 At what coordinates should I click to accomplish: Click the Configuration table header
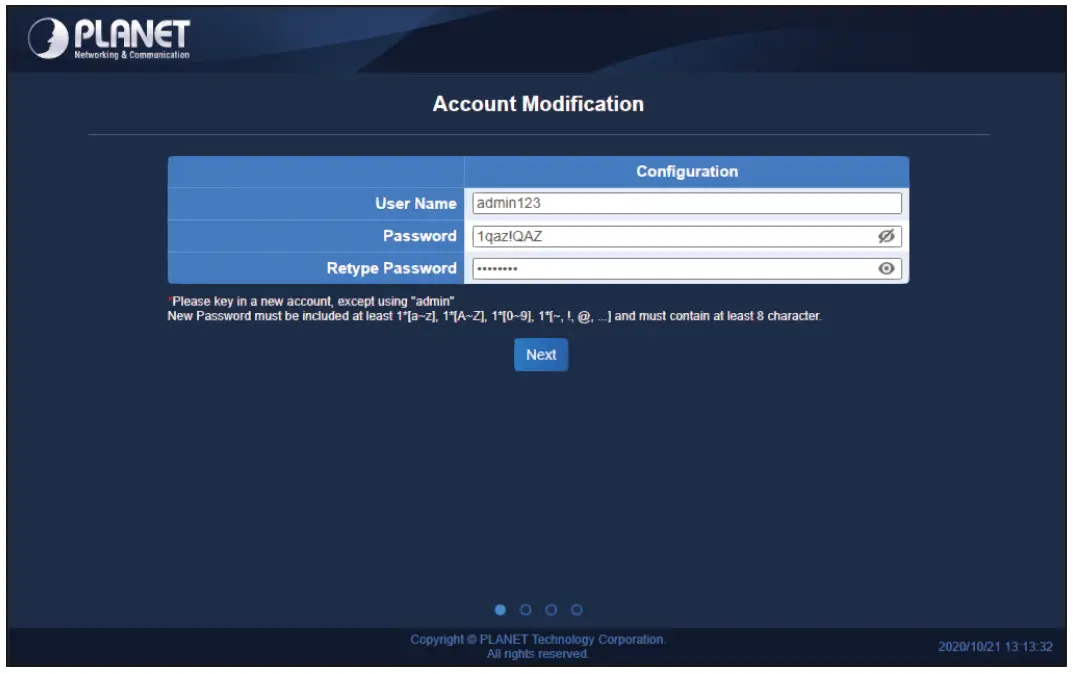pyautogui.click(x=688, y=171)
